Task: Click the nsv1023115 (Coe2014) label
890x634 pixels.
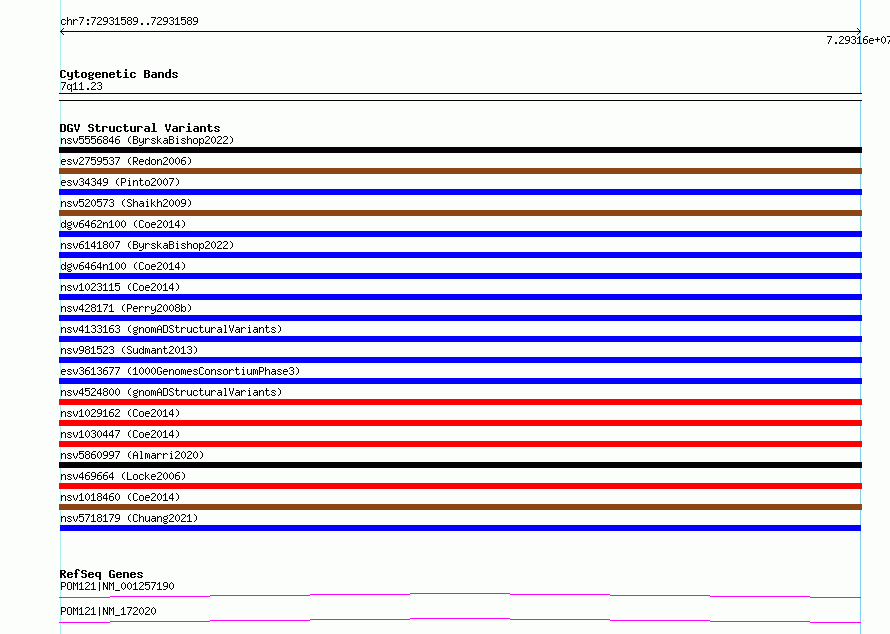Action: (120, 287)
